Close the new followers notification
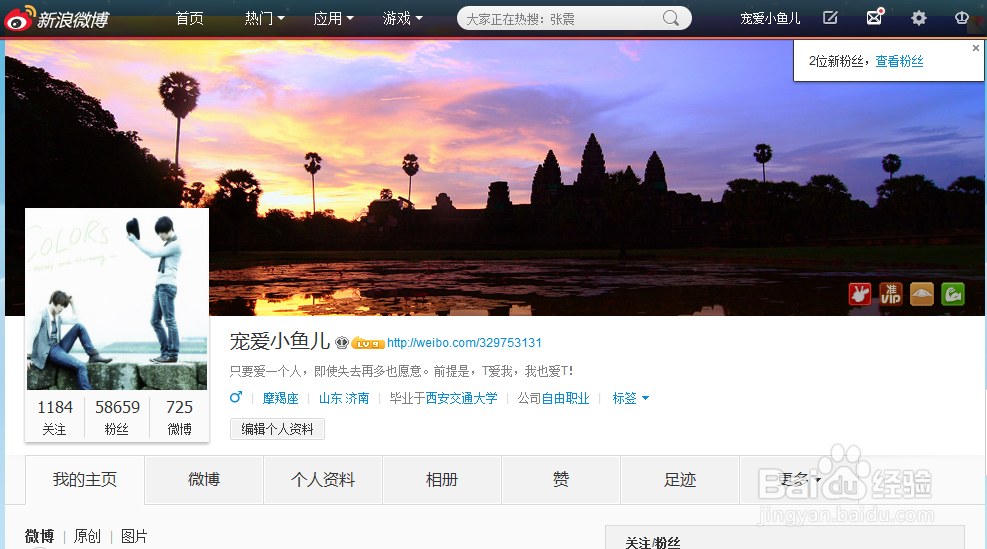 (976, 48)
